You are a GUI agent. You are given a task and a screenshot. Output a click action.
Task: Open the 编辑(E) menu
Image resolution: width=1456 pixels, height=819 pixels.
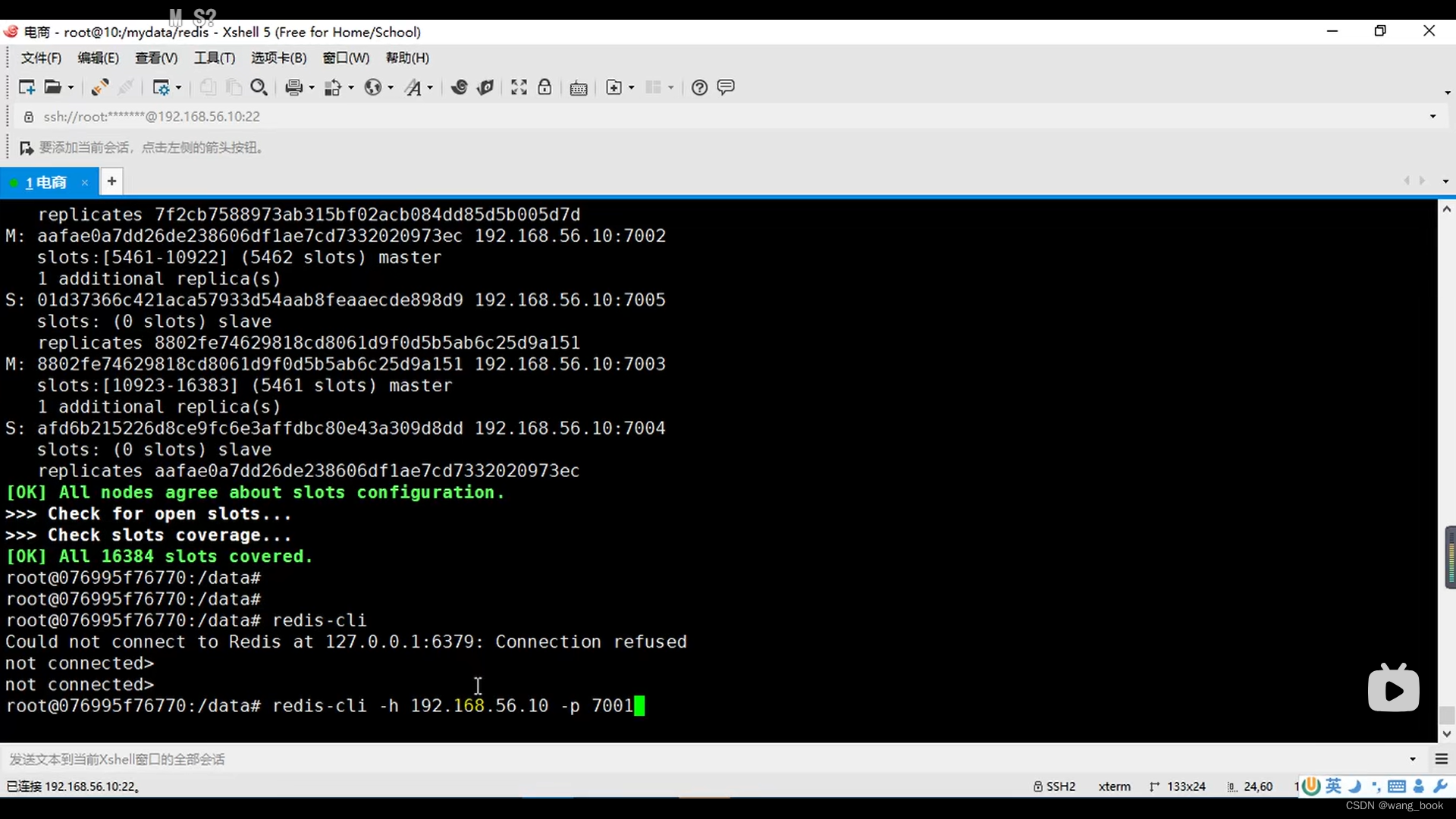99,58
